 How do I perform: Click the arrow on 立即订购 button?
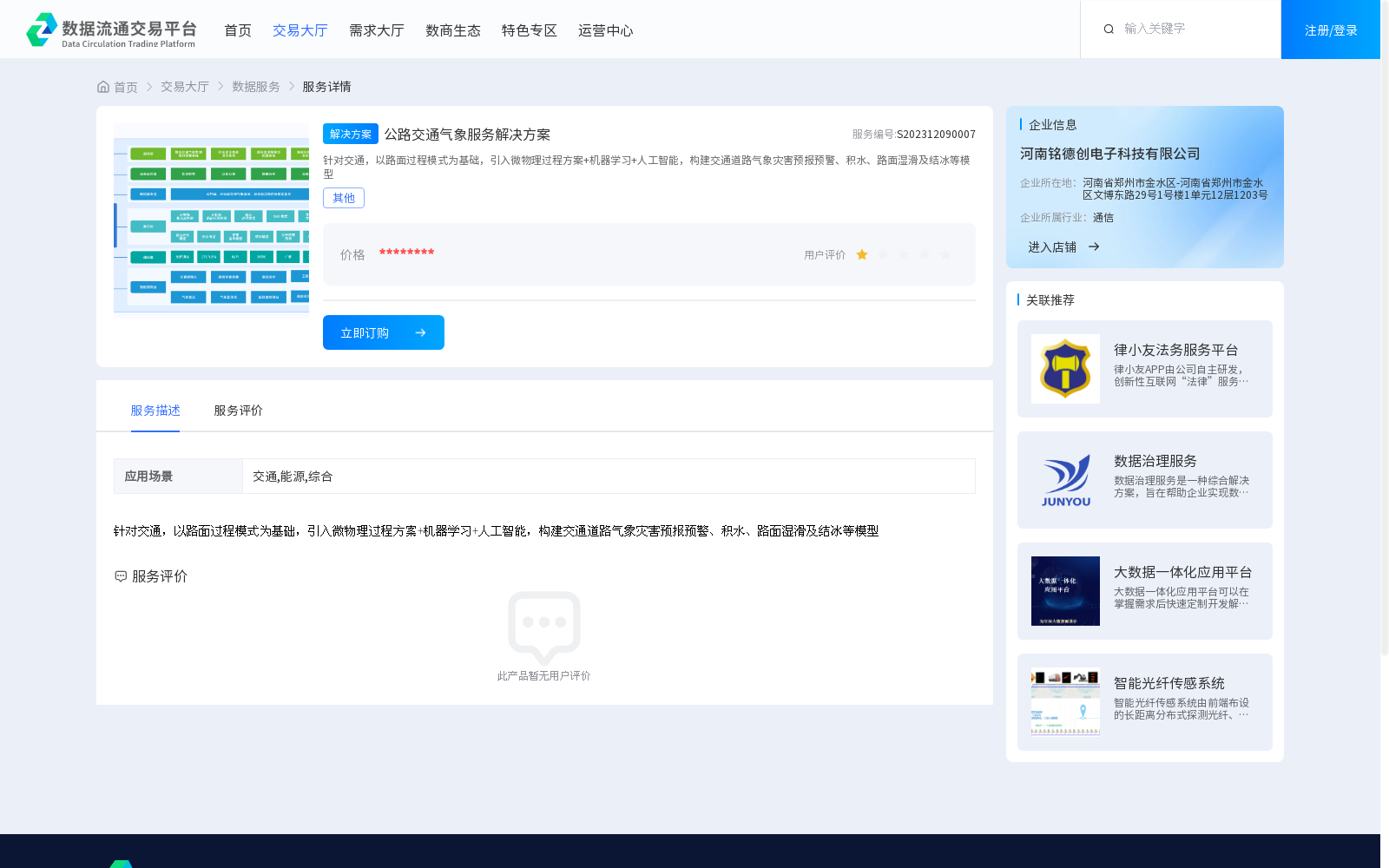(x=420, y=332)
